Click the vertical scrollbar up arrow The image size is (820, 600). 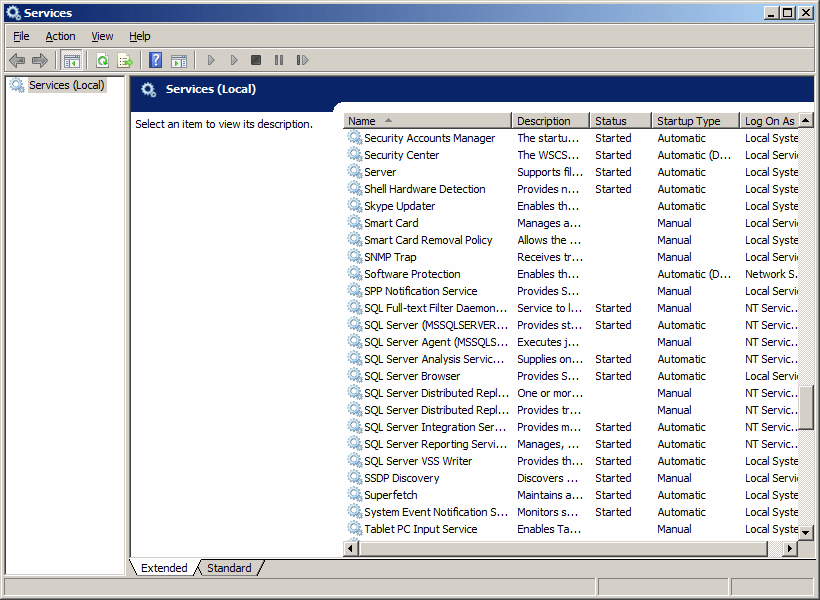(806, 120)
